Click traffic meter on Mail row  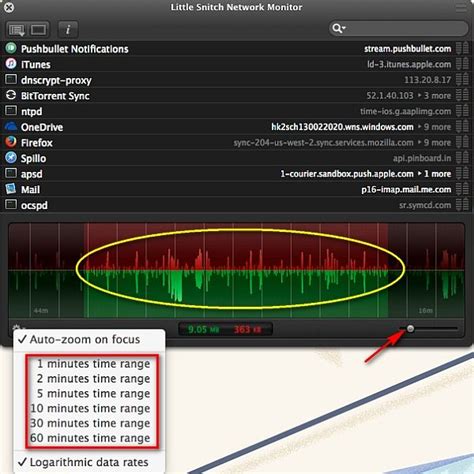462,189
